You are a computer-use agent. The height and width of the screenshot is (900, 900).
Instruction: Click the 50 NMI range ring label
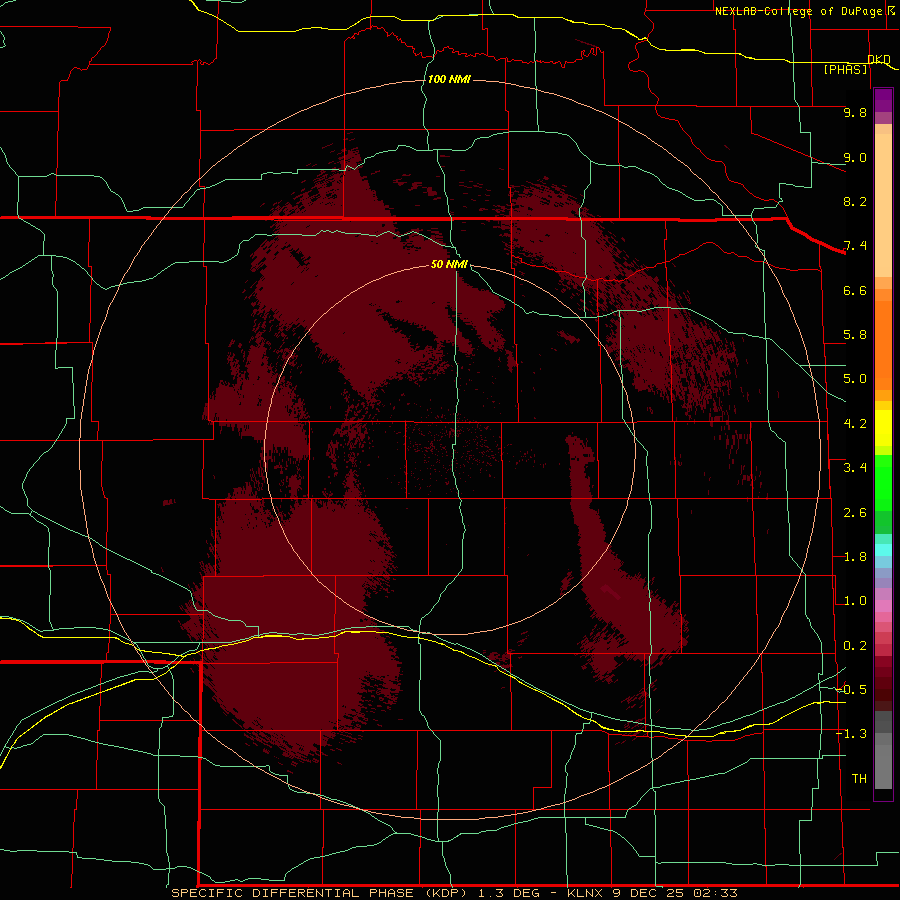click(449, 264)
